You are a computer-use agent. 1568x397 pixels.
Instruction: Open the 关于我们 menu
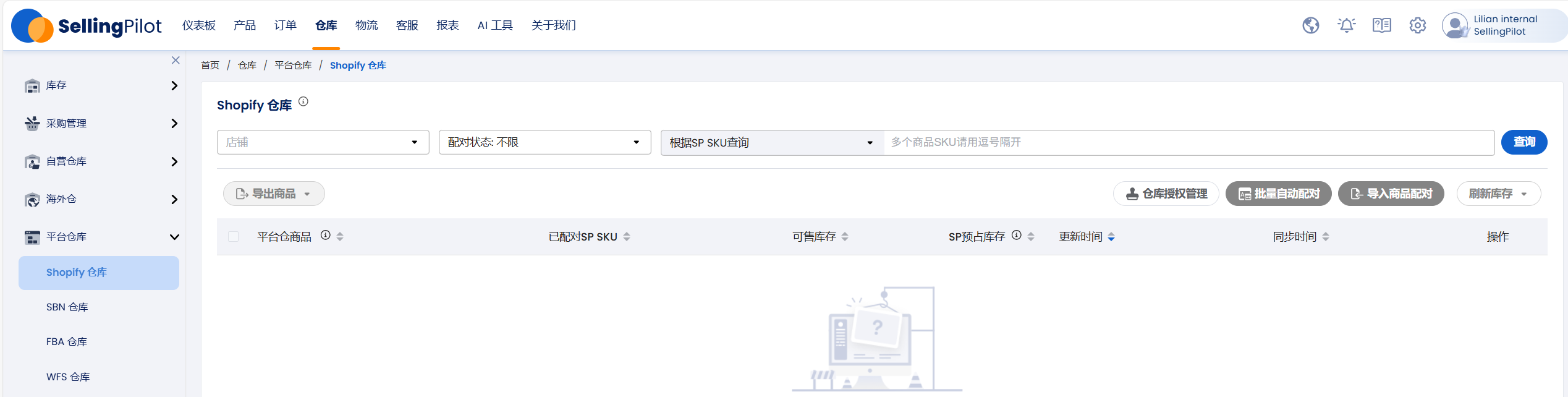tap(554, 25)
